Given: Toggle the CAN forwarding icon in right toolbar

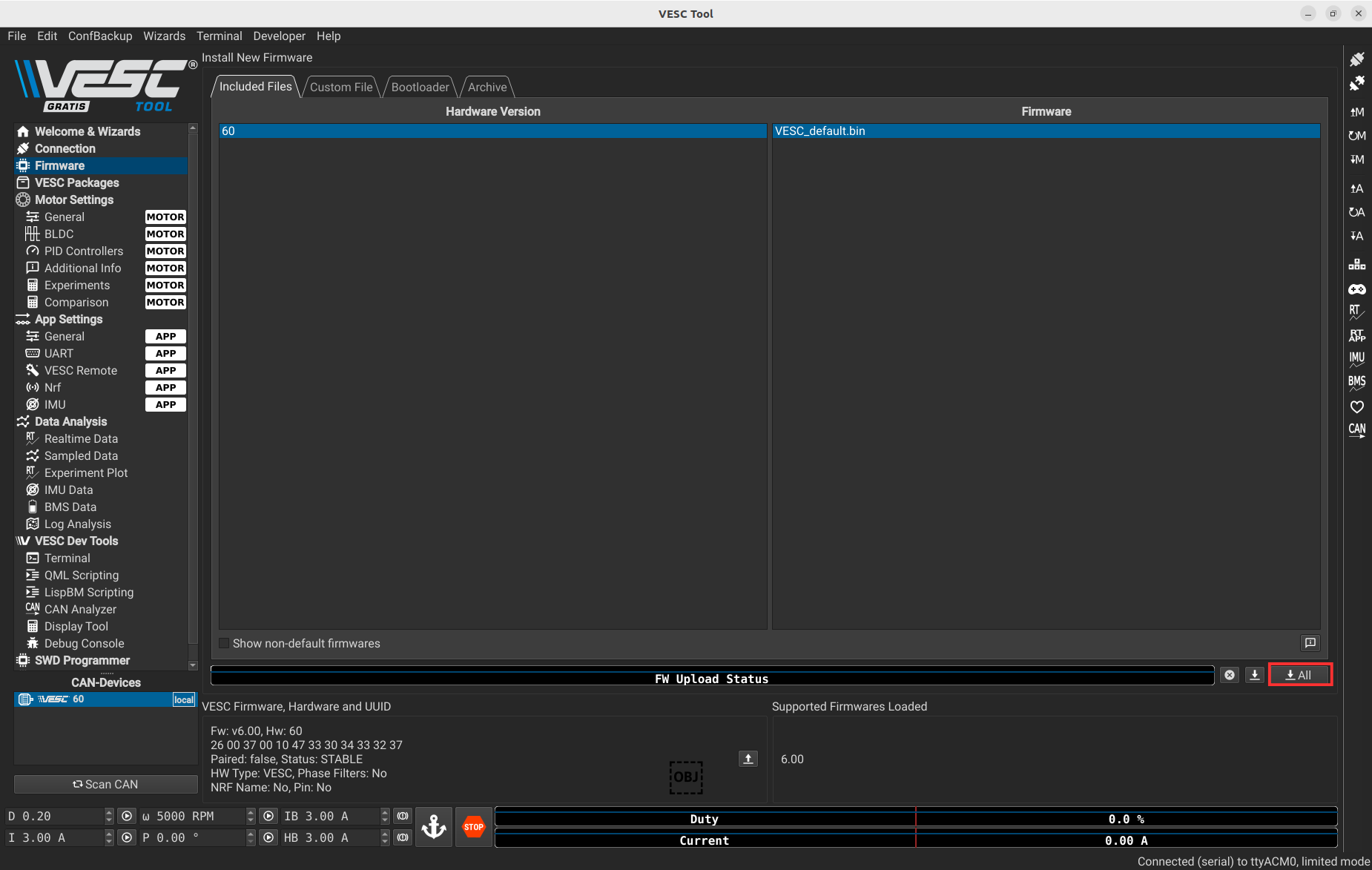Looking at the screenshot, I should [1356, 431].
